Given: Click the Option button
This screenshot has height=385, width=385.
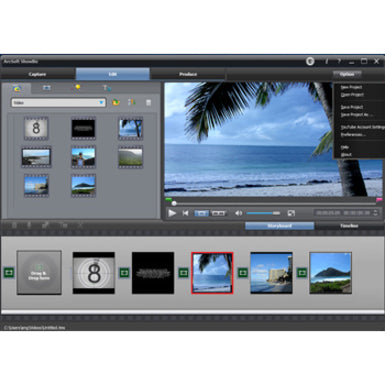Looking at the screenshot, I should [347, 74].
